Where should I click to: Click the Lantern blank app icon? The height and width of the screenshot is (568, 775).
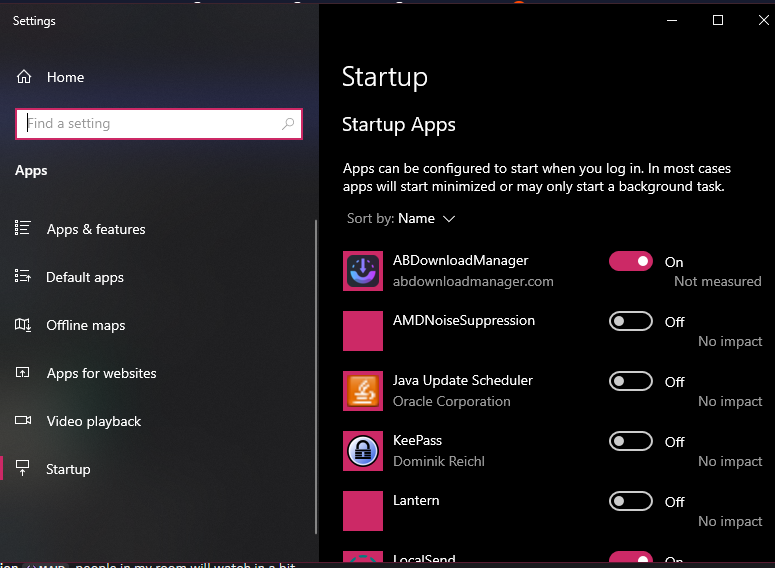[x=363, y=511]
